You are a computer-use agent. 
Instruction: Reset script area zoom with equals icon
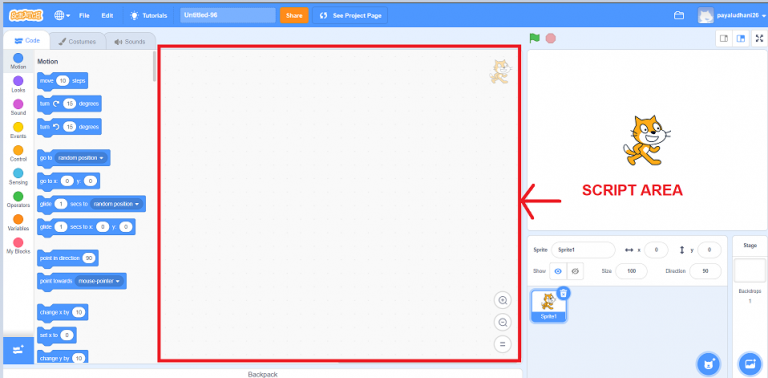click(503, 344)
